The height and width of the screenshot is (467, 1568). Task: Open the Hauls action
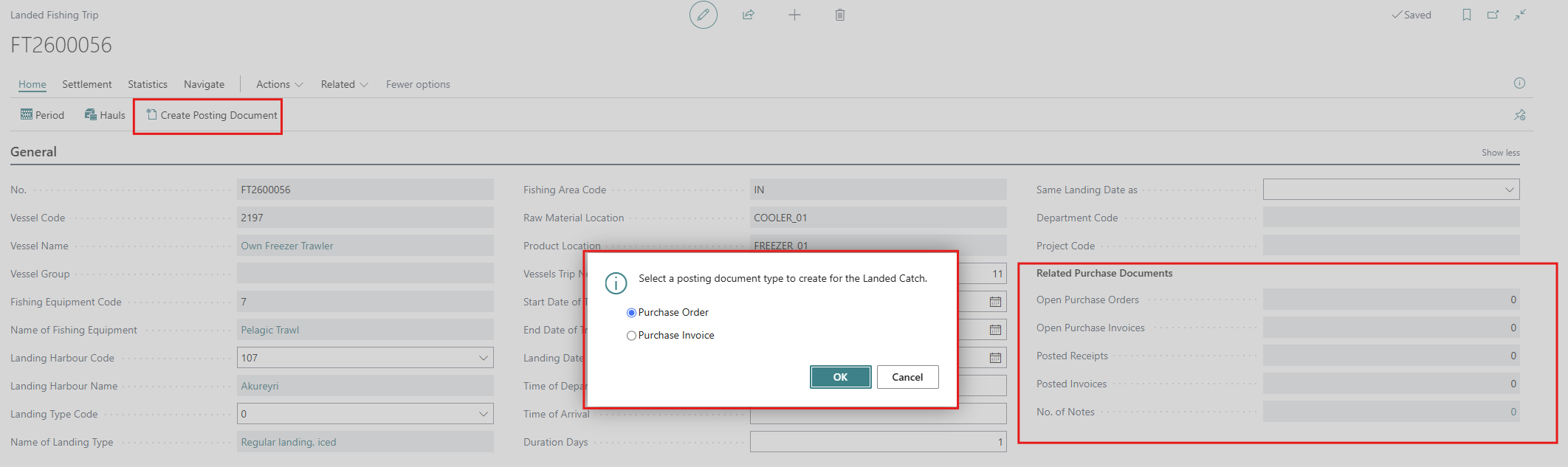pyautogui.click(x=105, y=115)
